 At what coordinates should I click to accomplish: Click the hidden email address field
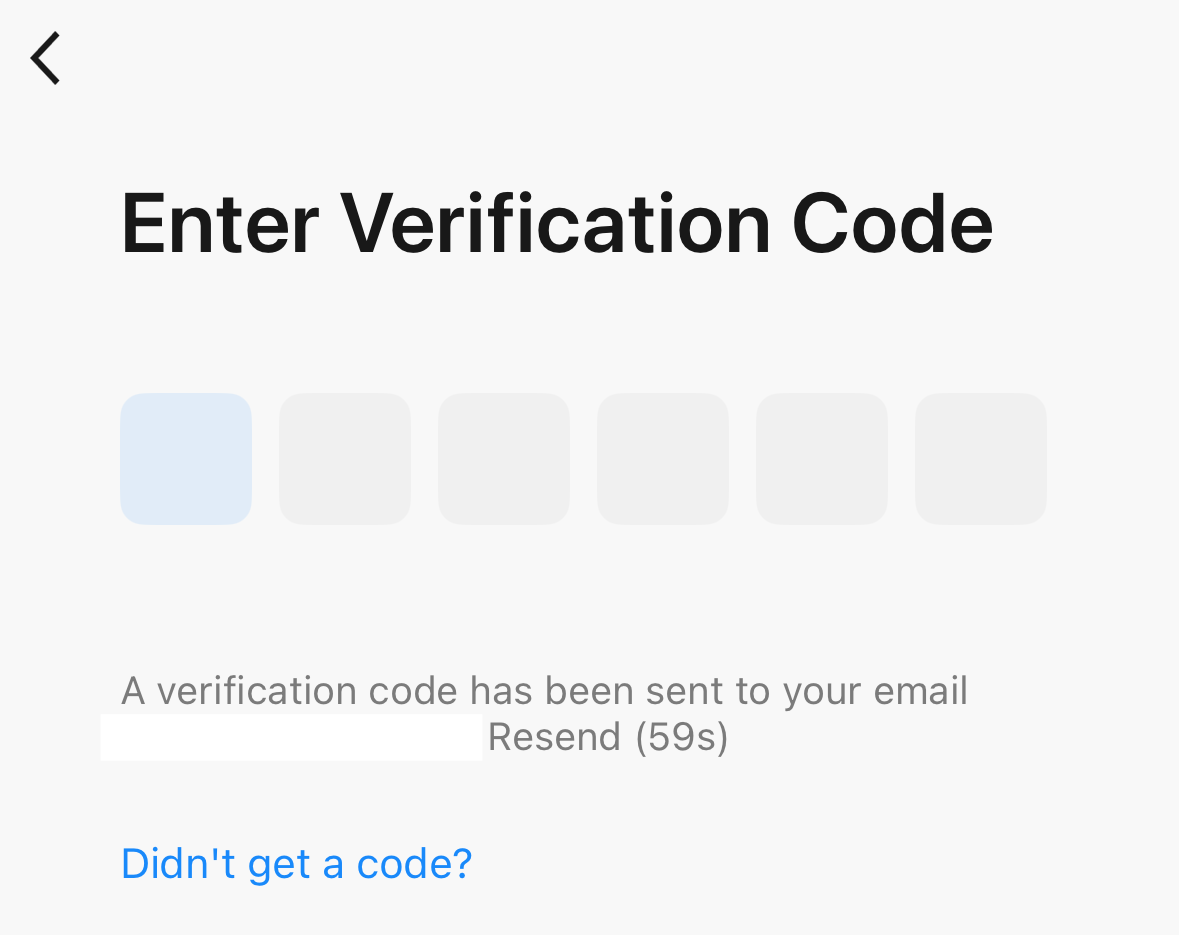click(x=291, y=738)
